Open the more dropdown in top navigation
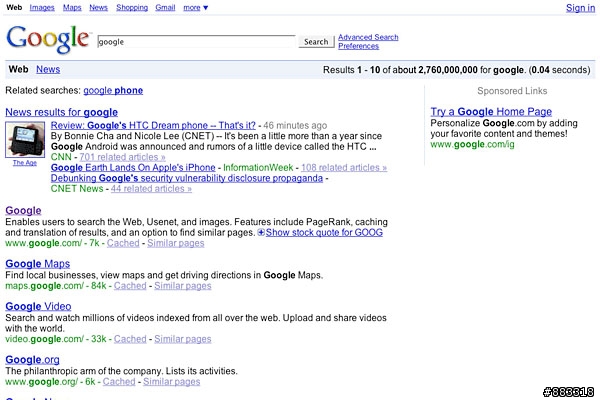600x400 pixels. coord(195,8)
